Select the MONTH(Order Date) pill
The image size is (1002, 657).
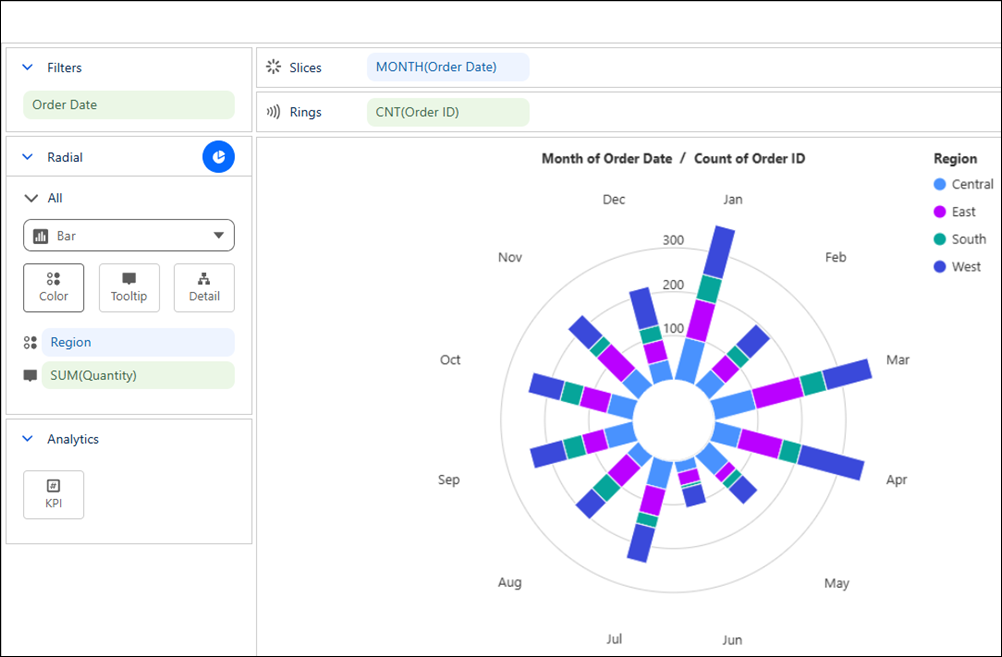click(x=448, y=67)
